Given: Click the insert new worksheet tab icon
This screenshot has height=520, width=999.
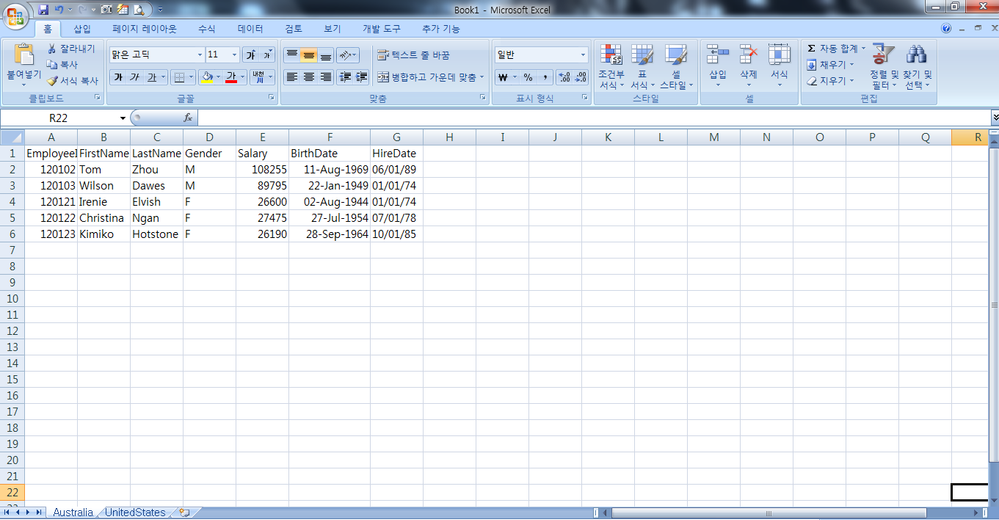Looking at the screenshot, I should (x=185, y=512).
